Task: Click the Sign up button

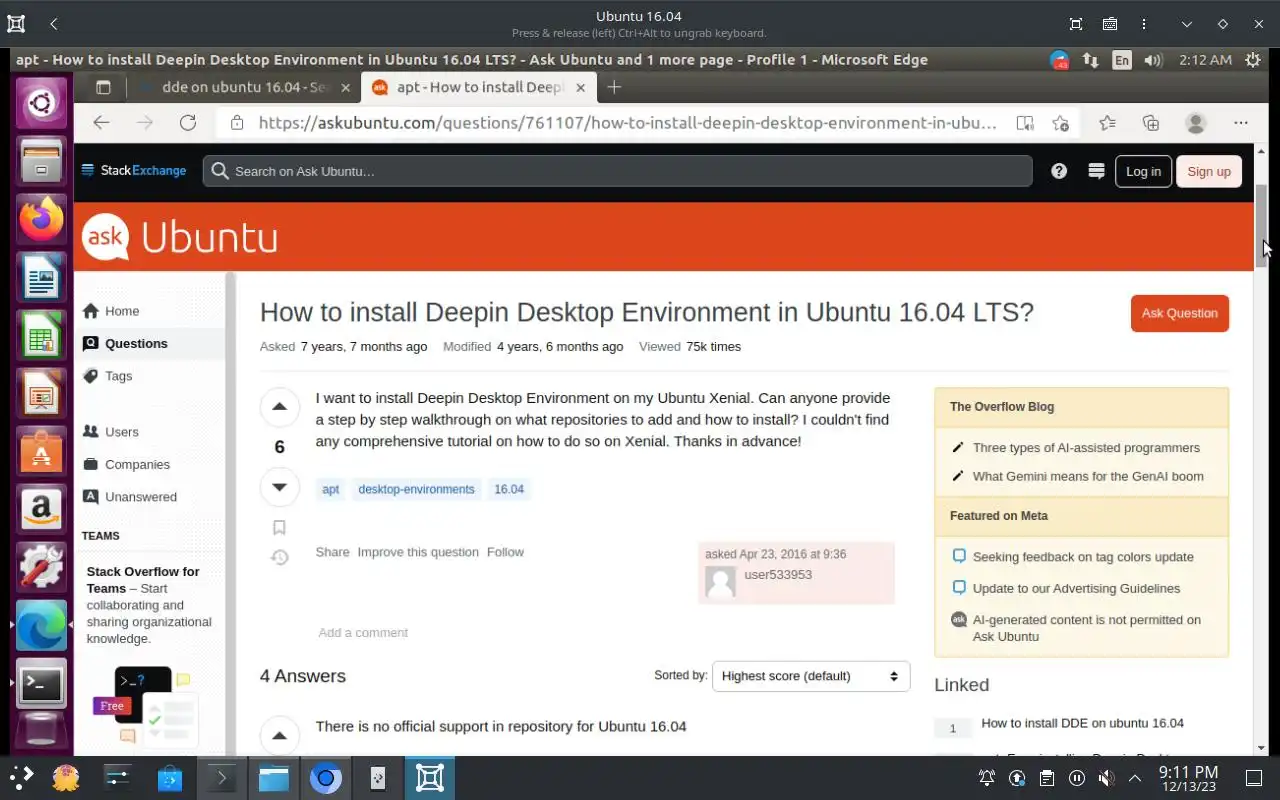Action: click(1209, 171)
